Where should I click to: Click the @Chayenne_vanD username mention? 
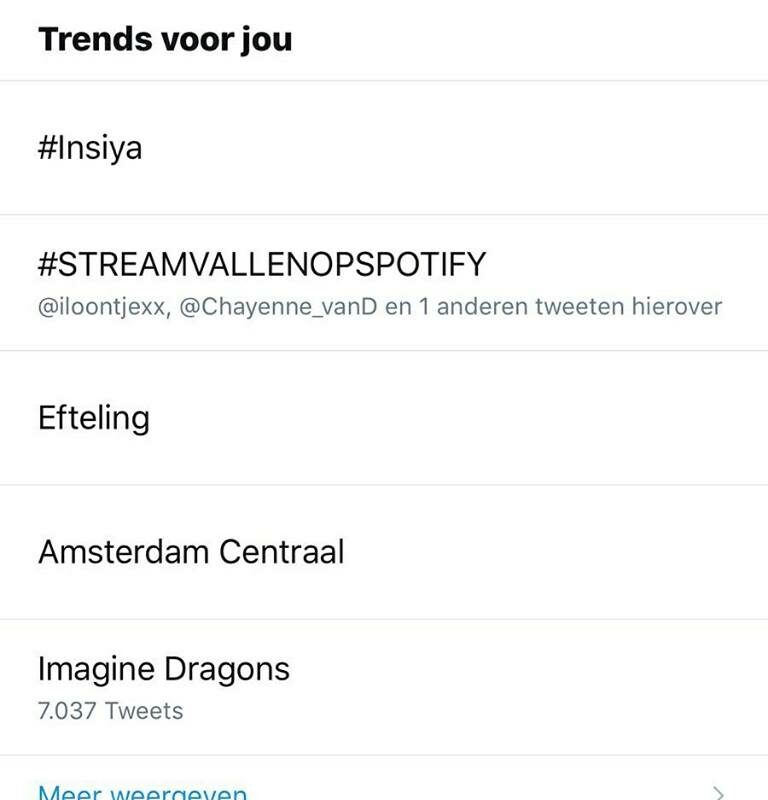[278, 307]
